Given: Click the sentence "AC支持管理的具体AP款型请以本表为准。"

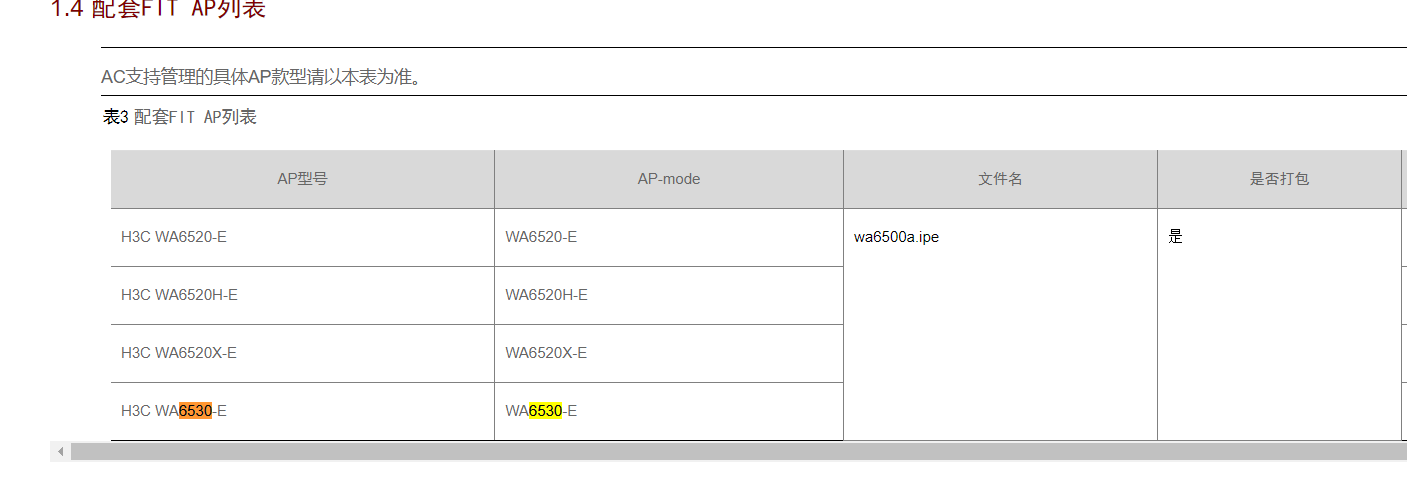Looking at the screenshot, I should coord(261,77).
